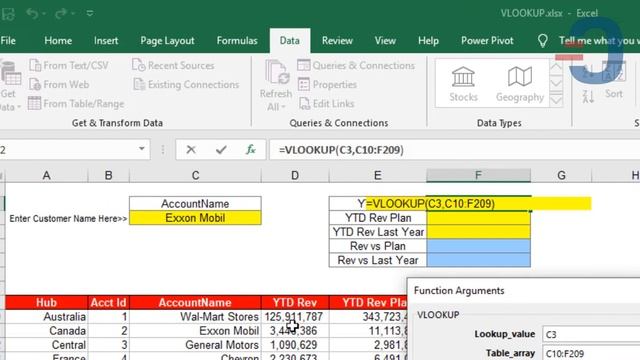Click Rev vs Last Year label
This screenshot has height=360, width=640.
[x=378, y=260]
